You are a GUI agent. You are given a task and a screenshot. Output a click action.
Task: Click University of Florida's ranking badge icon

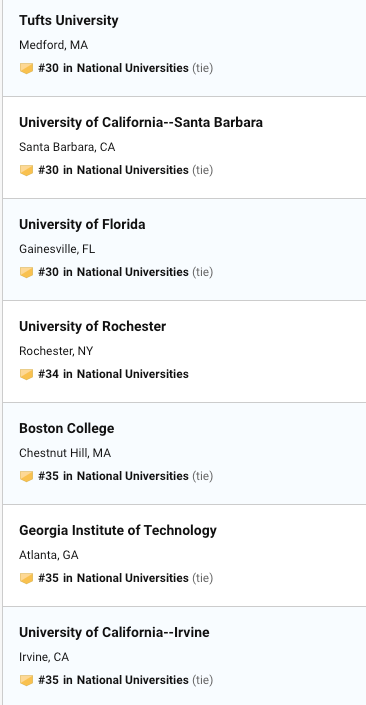click(x=27, y=272)
